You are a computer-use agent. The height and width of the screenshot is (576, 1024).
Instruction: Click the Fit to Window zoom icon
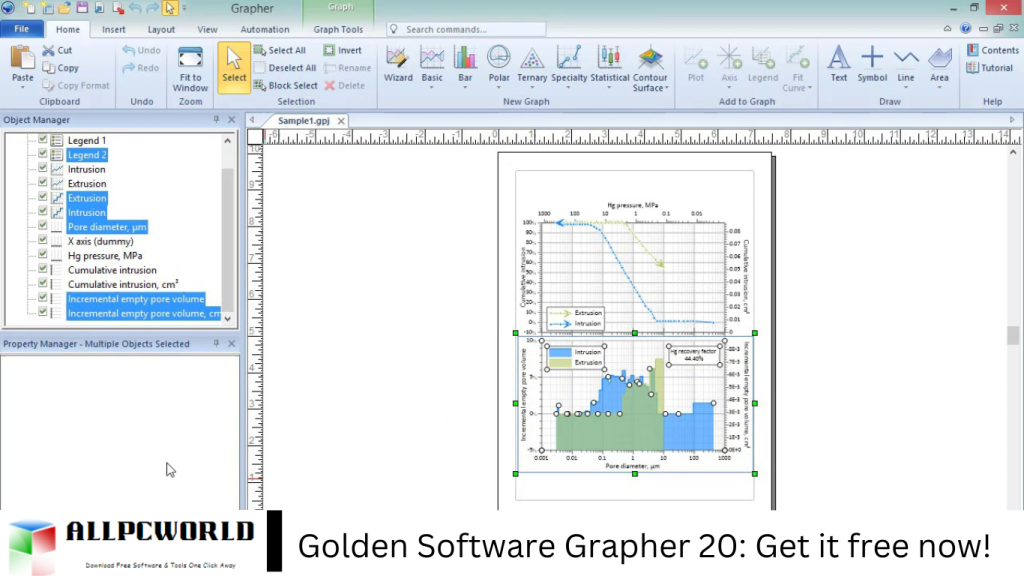(190, 57)
